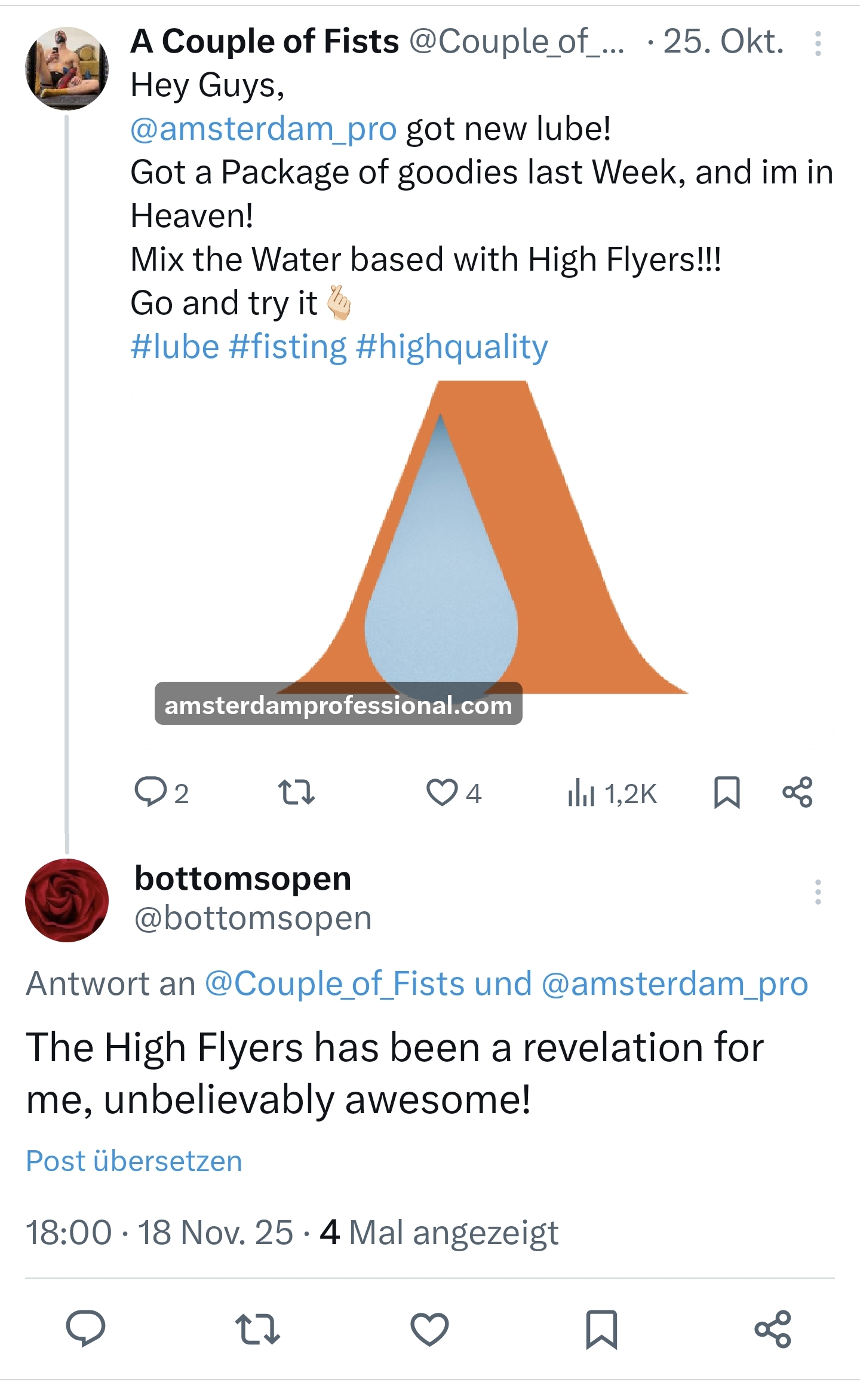
Task: Share bottomsopen's reply
Action: 773,1329
